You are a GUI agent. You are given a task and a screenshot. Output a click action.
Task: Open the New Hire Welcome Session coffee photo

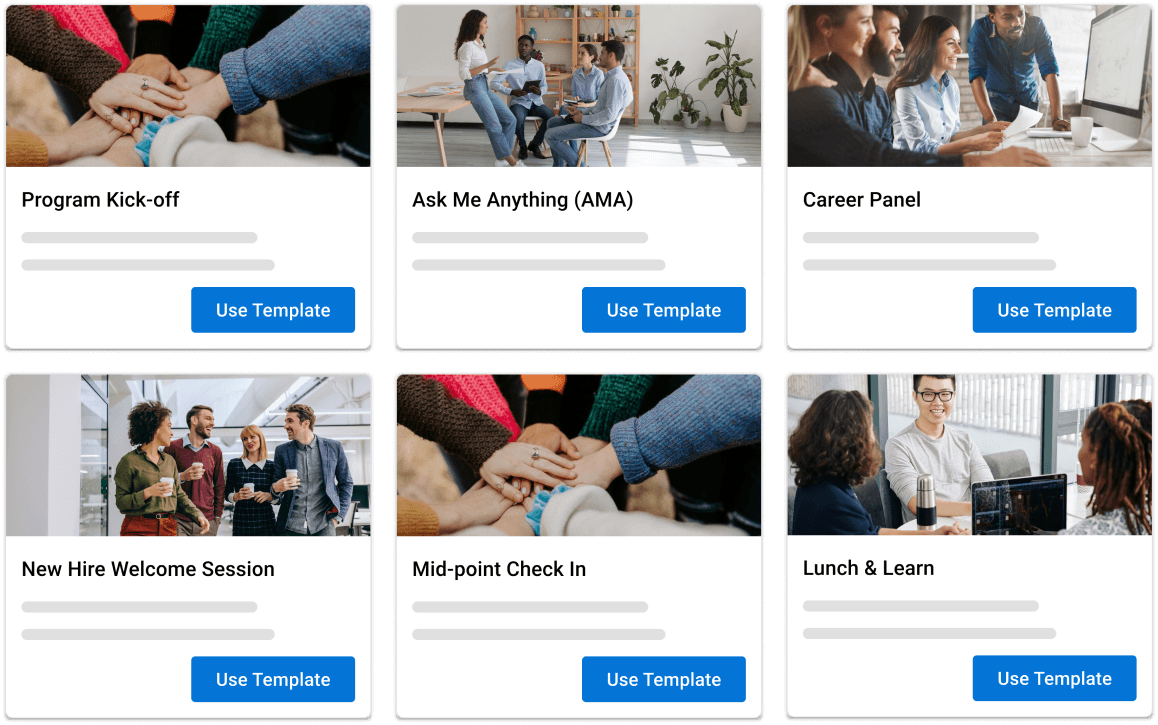(188, 455)
